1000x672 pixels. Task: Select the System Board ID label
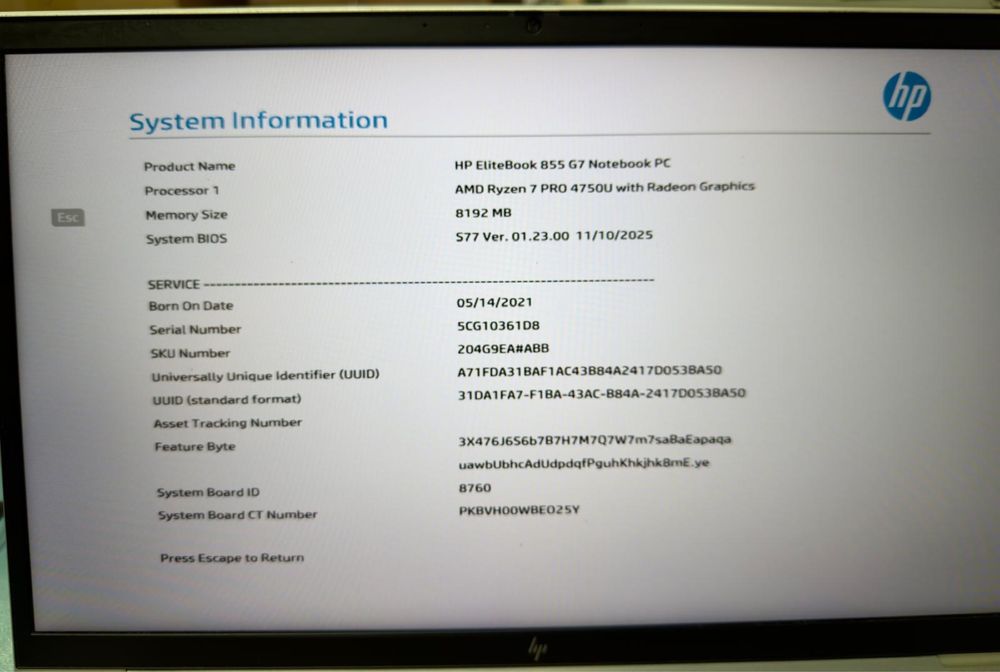209,492
